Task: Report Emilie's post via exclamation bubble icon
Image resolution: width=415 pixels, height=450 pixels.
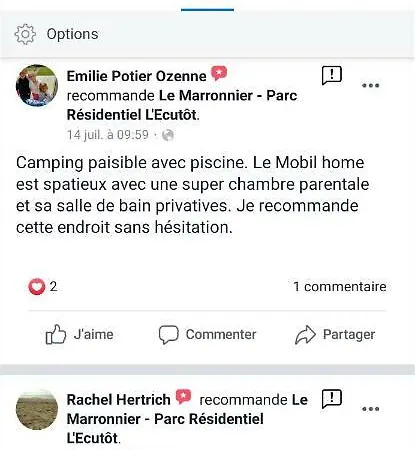Action: coord(332,76)
